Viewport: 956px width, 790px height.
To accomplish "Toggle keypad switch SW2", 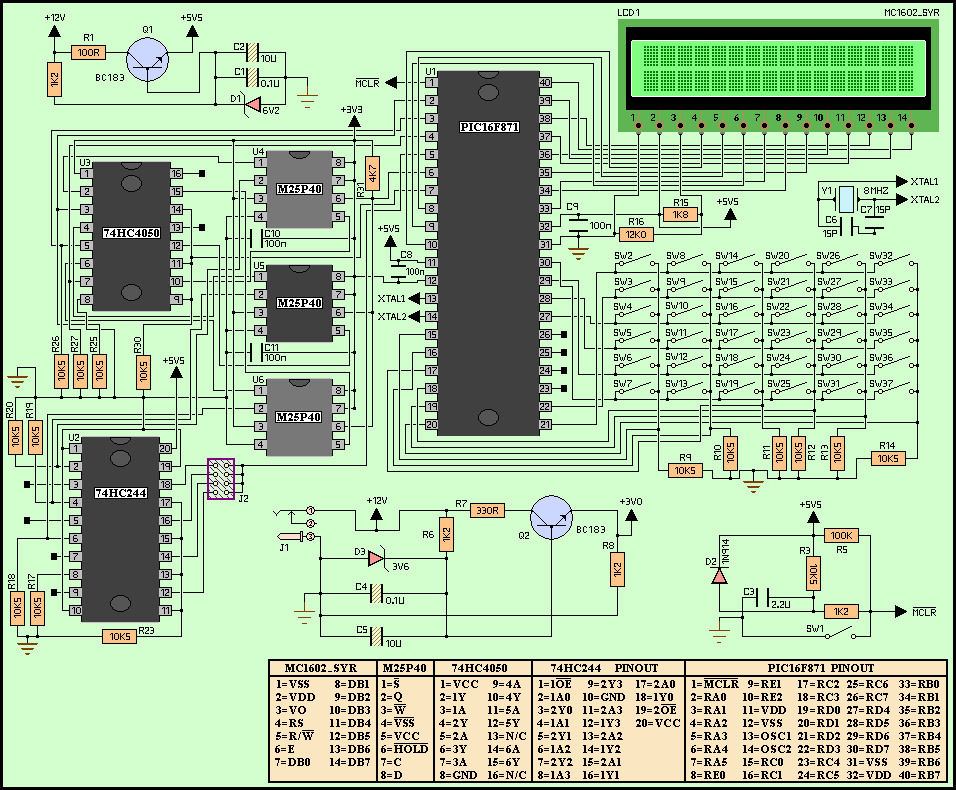I will coord(636,261).
